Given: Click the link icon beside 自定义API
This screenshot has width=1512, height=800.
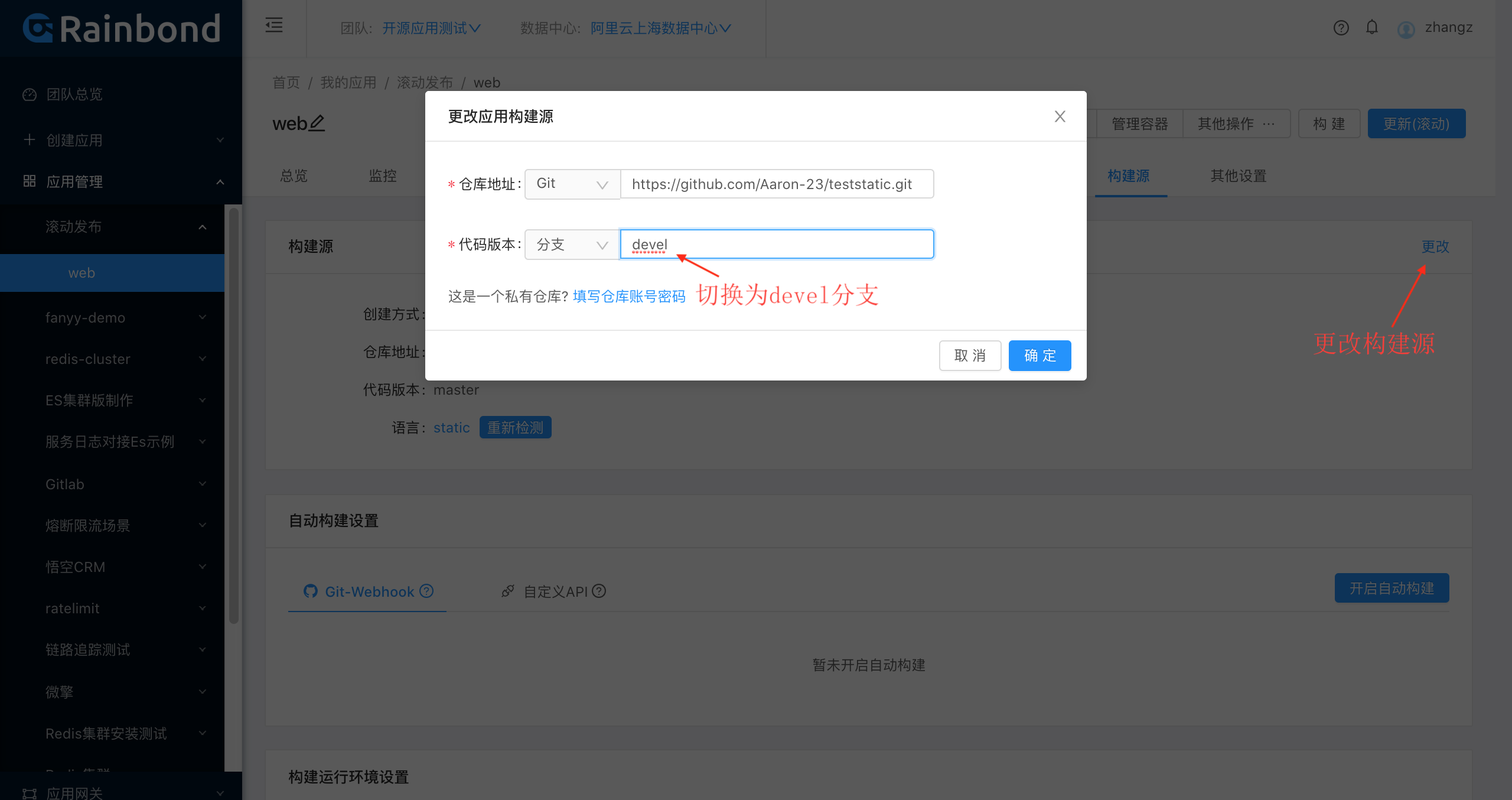Looking at the screenshot, I should point(508,591).
